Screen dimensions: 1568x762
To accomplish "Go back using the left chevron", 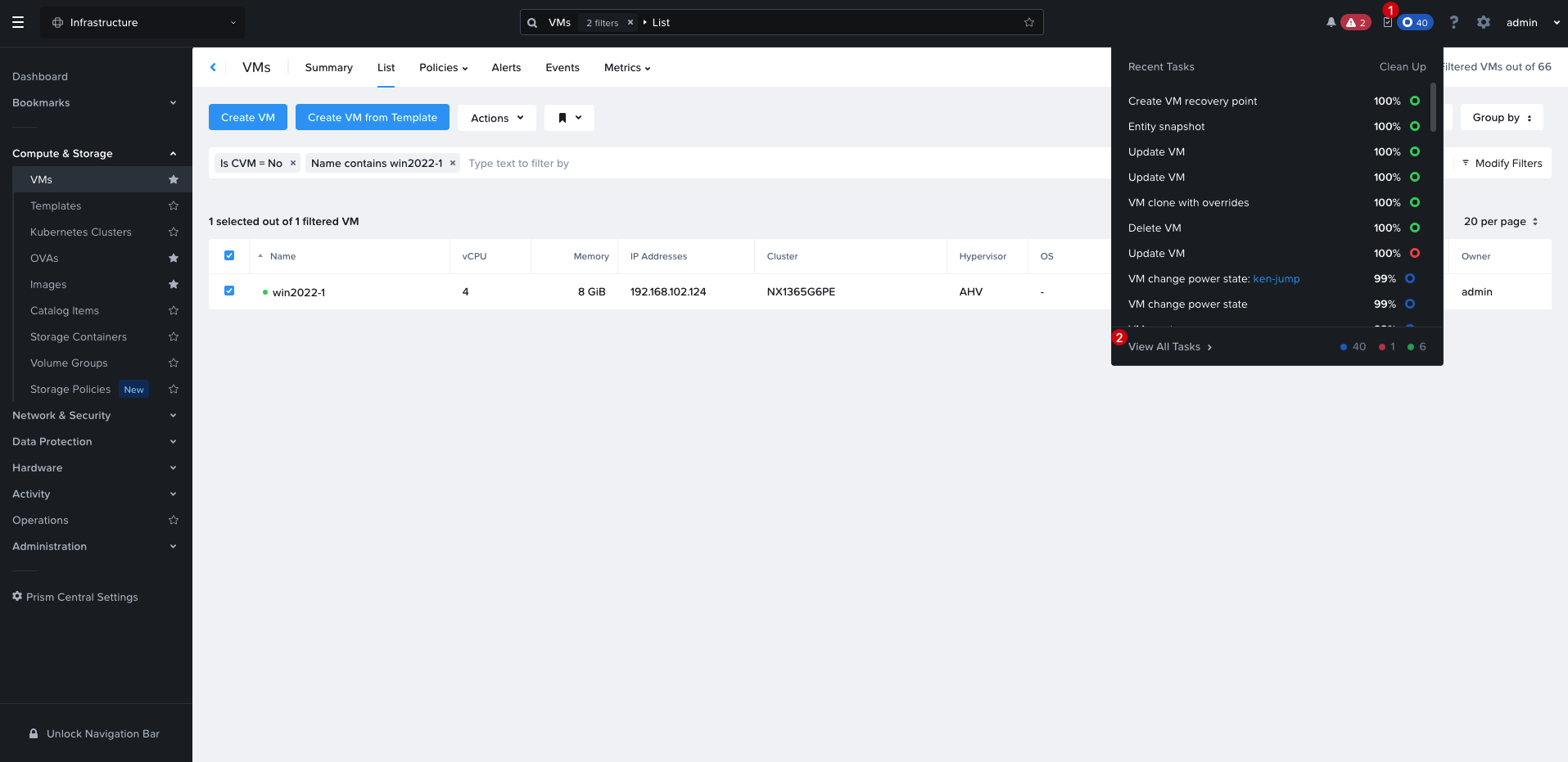I will pos(213,67).
